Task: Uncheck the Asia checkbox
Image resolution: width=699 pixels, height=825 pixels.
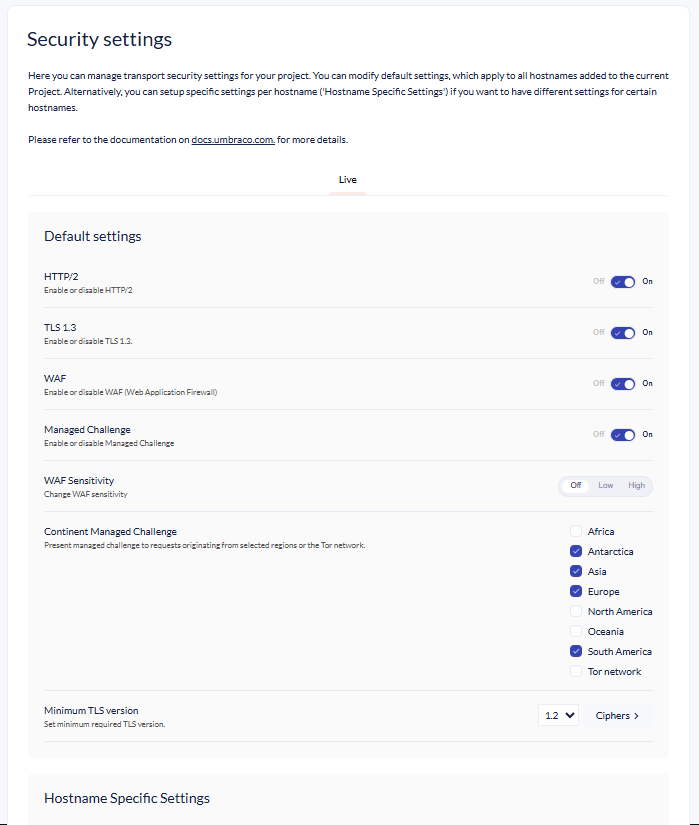Action: coord(576,571)
